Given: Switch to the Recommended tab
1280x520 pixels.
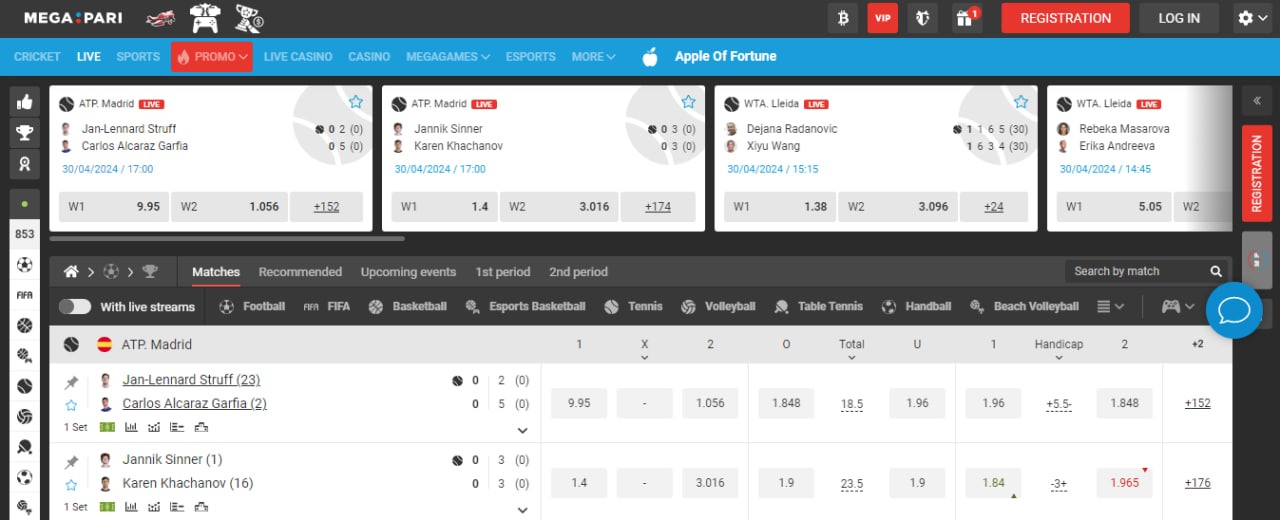Looking at the screenshot, I should click(300, 272).
